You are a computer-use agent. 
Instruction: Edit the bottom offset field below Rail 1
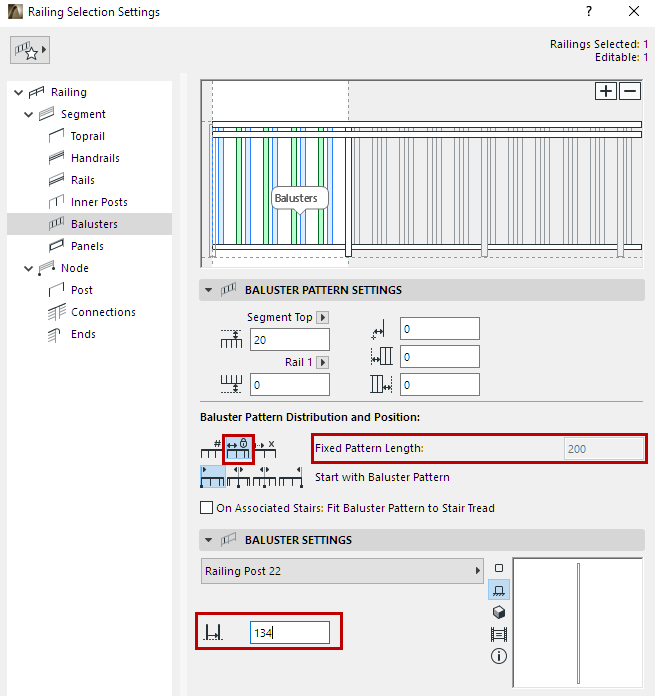point(290,385)
